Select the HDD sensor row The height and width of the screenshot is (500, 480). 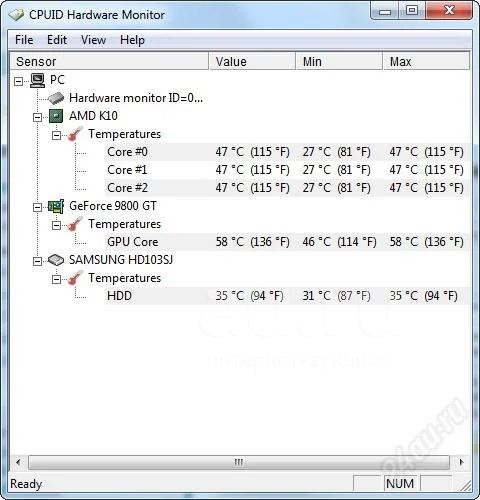pos(287,296)
